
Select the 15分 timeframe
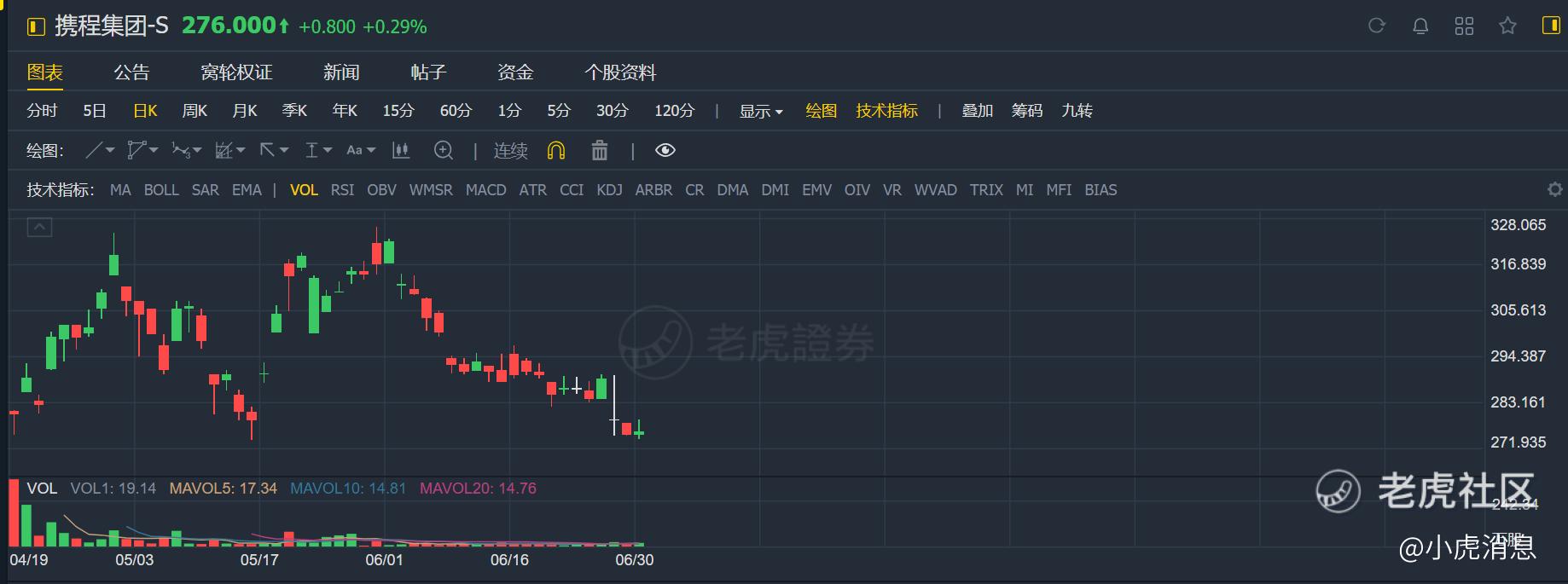398,111
